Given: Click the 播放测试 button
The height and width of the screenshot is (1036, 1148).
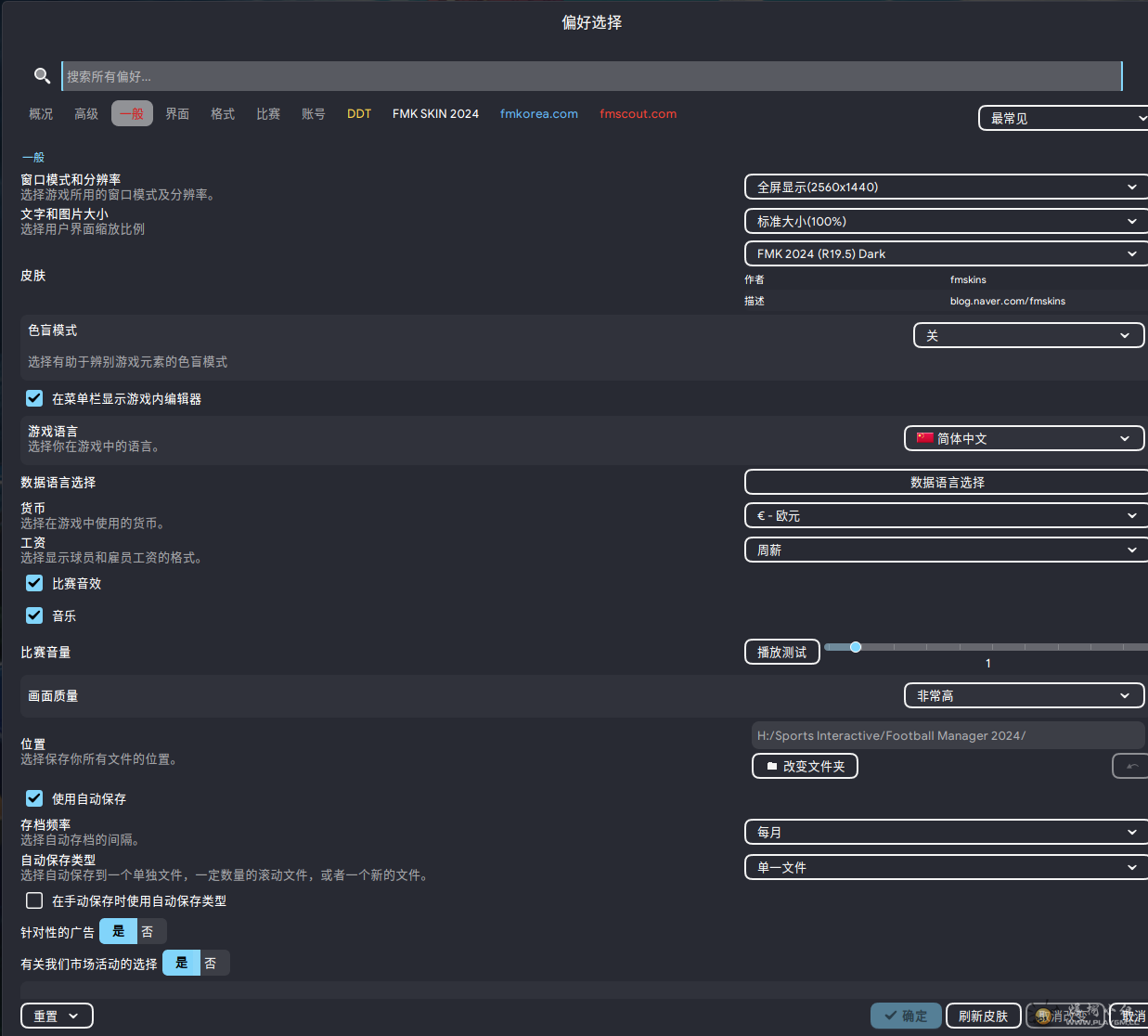Looking at the screenshot, I should [x=781, y=652].
